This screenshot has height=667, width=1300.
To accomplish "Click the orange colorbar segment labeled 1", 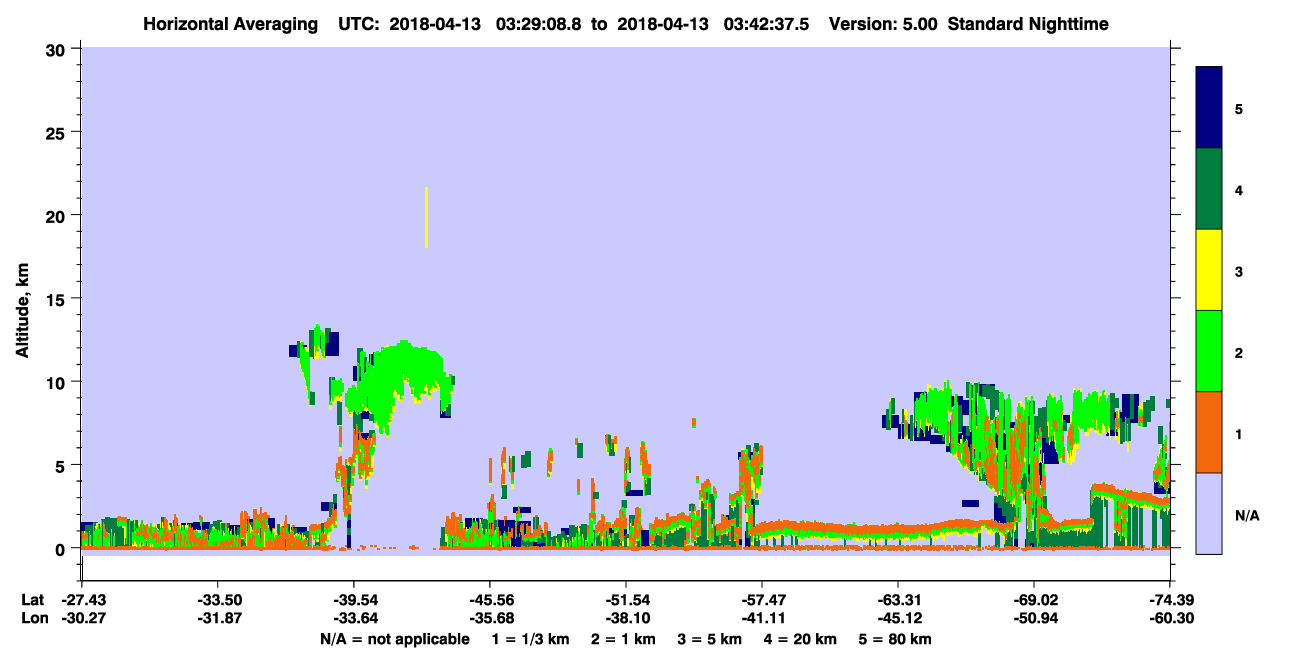I will coord(1209,432).
